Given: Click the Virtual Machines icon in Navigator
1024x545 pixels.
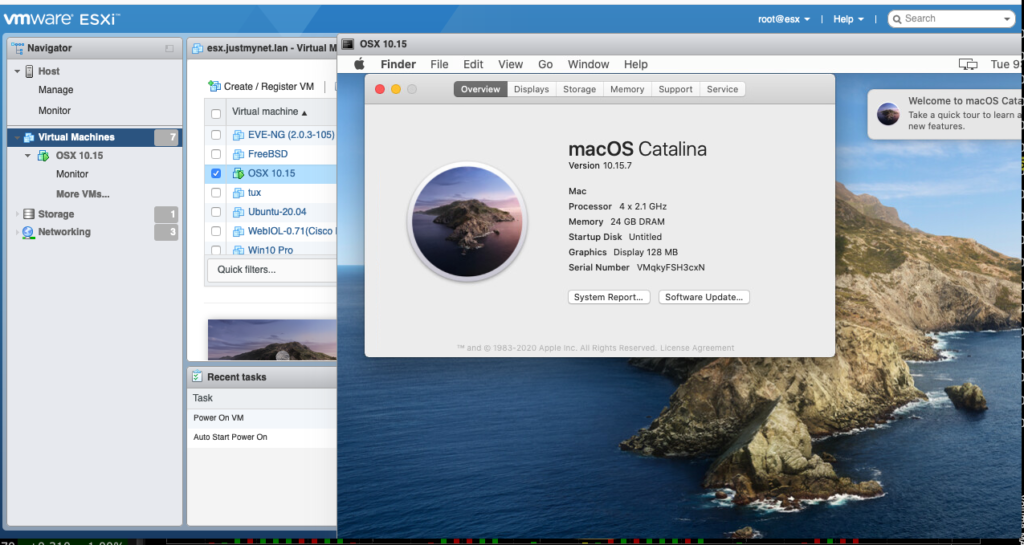Looking at the screenshot, I should tap(29, 137).
